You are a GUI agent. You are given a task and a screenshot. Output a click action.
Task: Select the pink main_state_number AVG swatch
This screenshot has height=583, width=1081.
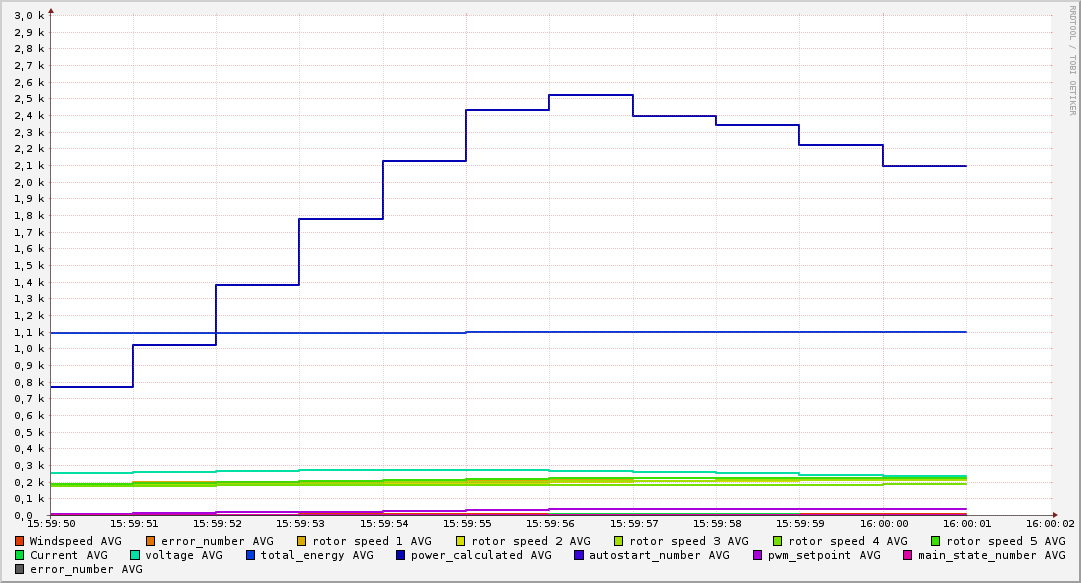tap(907, 555)
